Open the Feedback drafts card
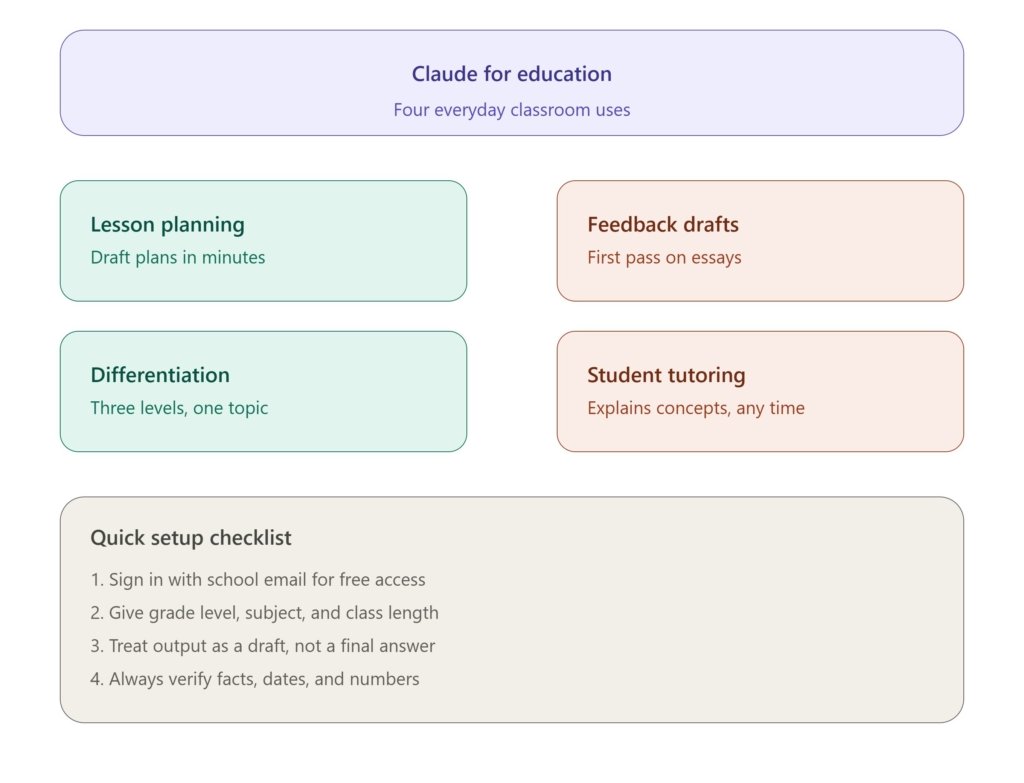 [760, 241]
